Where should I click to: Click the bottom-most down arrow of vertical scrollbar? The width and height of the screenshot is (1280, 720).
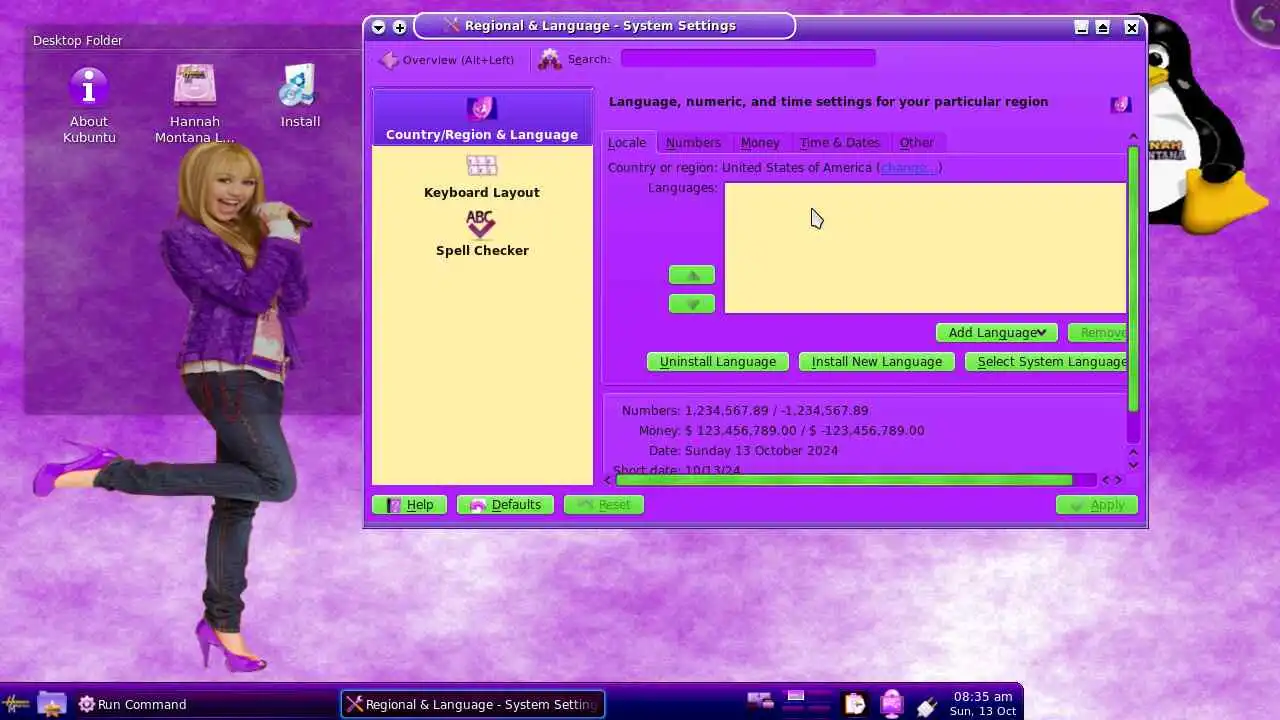click(1133, 464)
